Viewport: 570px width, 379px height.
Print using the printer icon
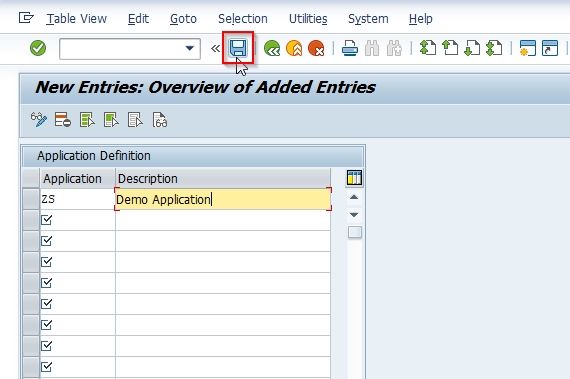350,48
